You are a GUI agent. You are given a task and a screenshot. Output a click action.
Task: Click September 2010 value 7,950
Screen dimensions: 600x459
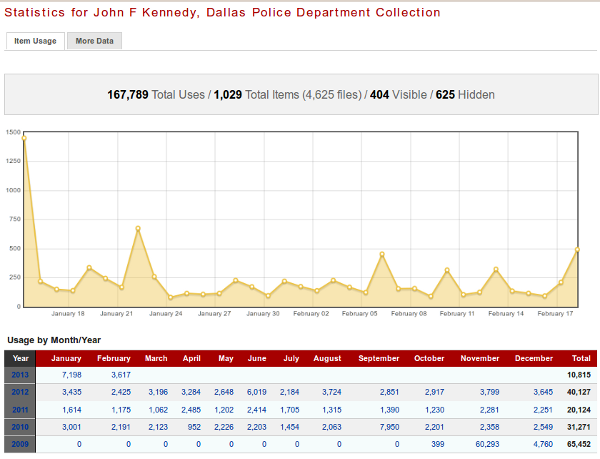pos(390,427)
